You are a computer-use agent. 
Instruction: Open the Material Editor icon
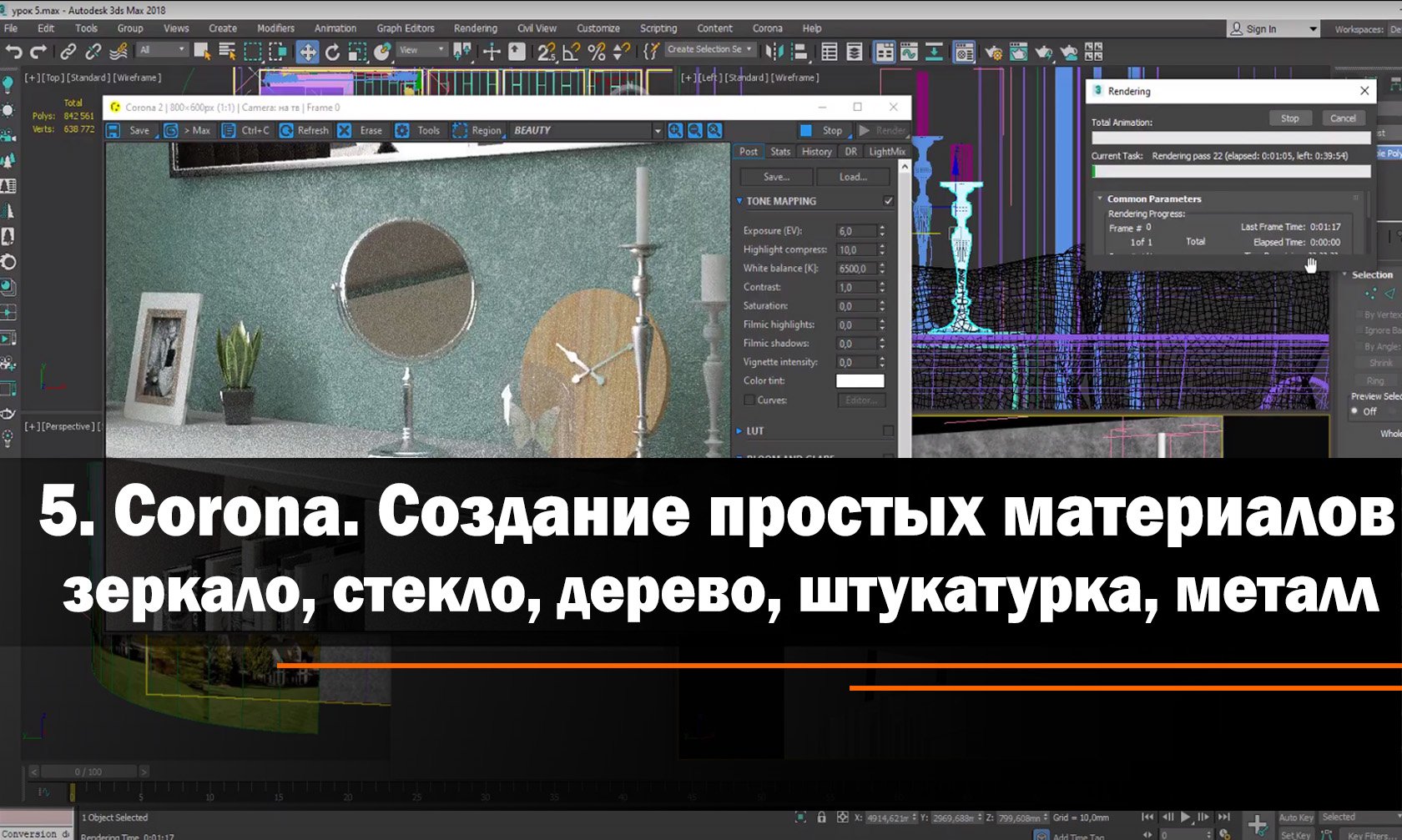(964, 52)
